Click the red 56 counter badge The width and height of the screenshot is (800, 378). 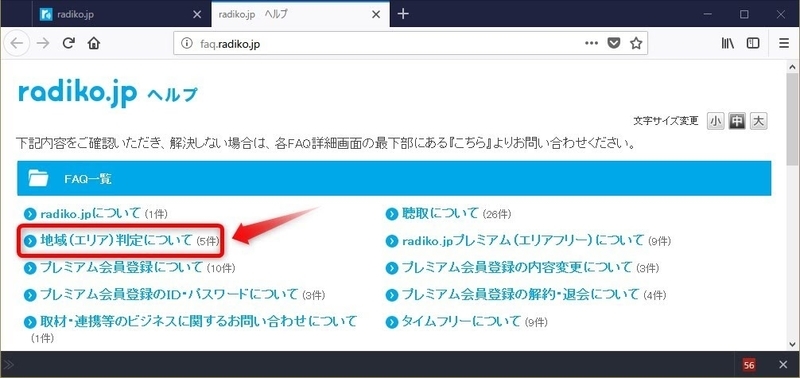(749, 365)
